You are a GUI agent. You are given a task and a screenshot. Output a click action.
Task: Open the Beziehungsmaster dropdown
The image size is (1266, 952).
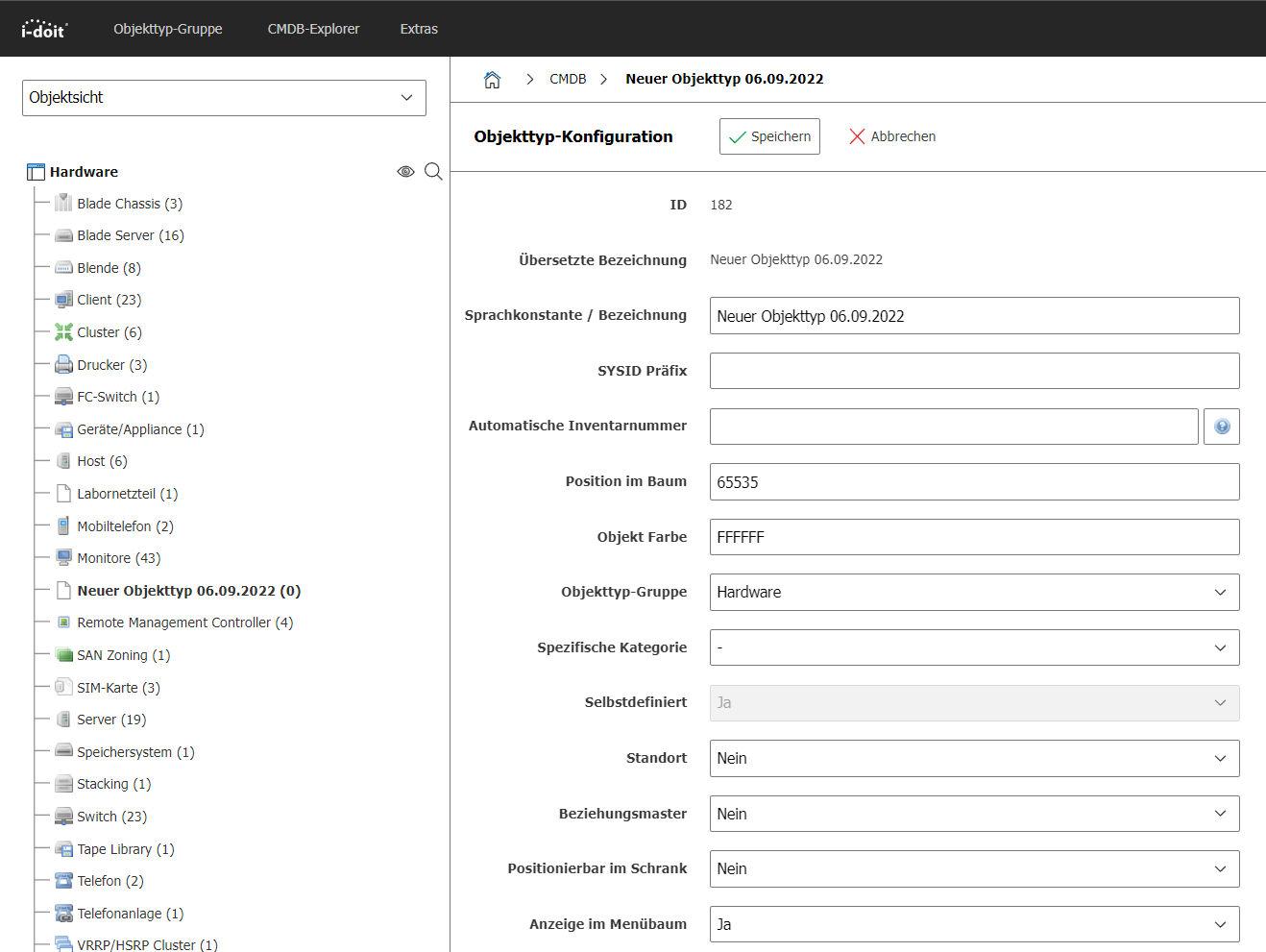[x=974, y=814]
